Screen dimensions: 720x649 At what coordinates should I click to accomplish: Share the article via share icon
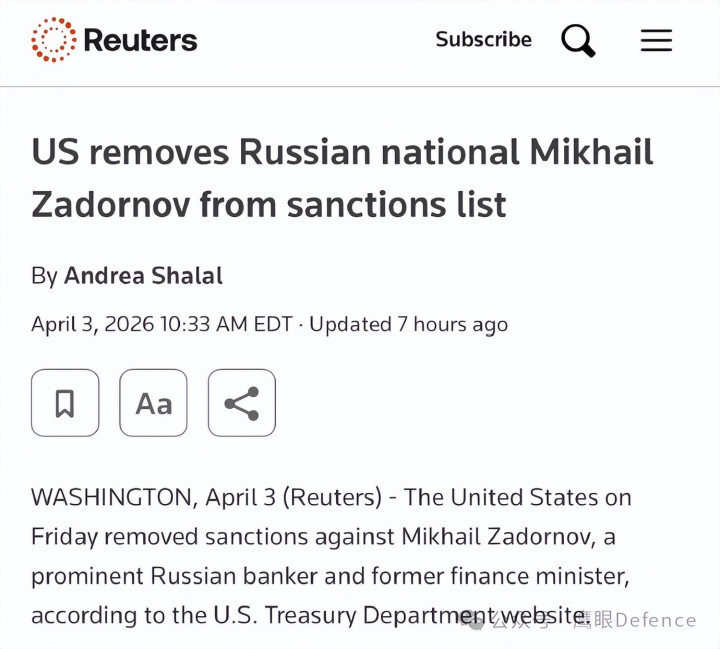241,403
